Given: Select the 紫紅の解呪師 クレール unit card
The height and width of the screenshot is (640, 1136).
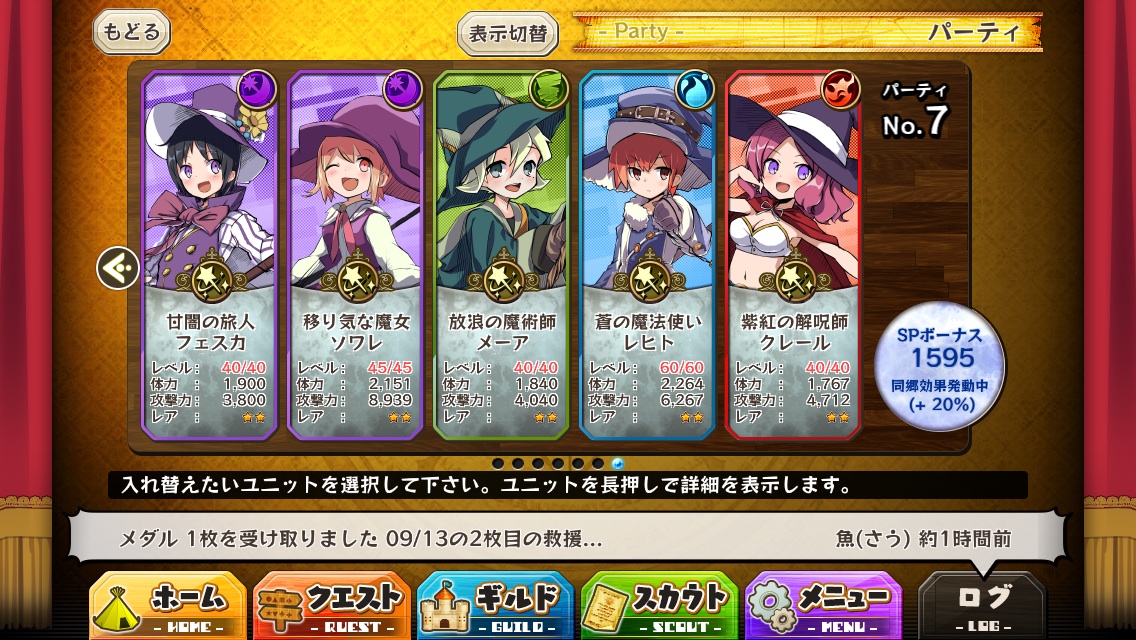Looking at the screenshot, I should (793, 256).
